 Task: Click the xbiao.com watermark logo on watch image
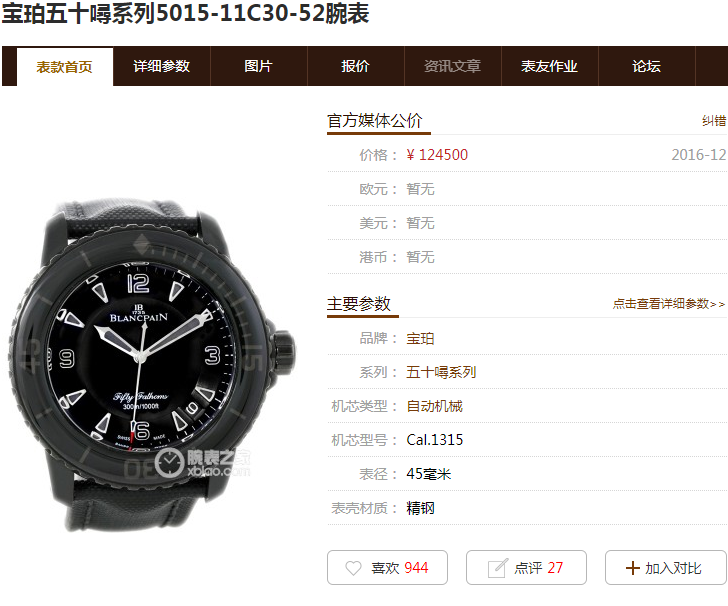tap(202, 463)
